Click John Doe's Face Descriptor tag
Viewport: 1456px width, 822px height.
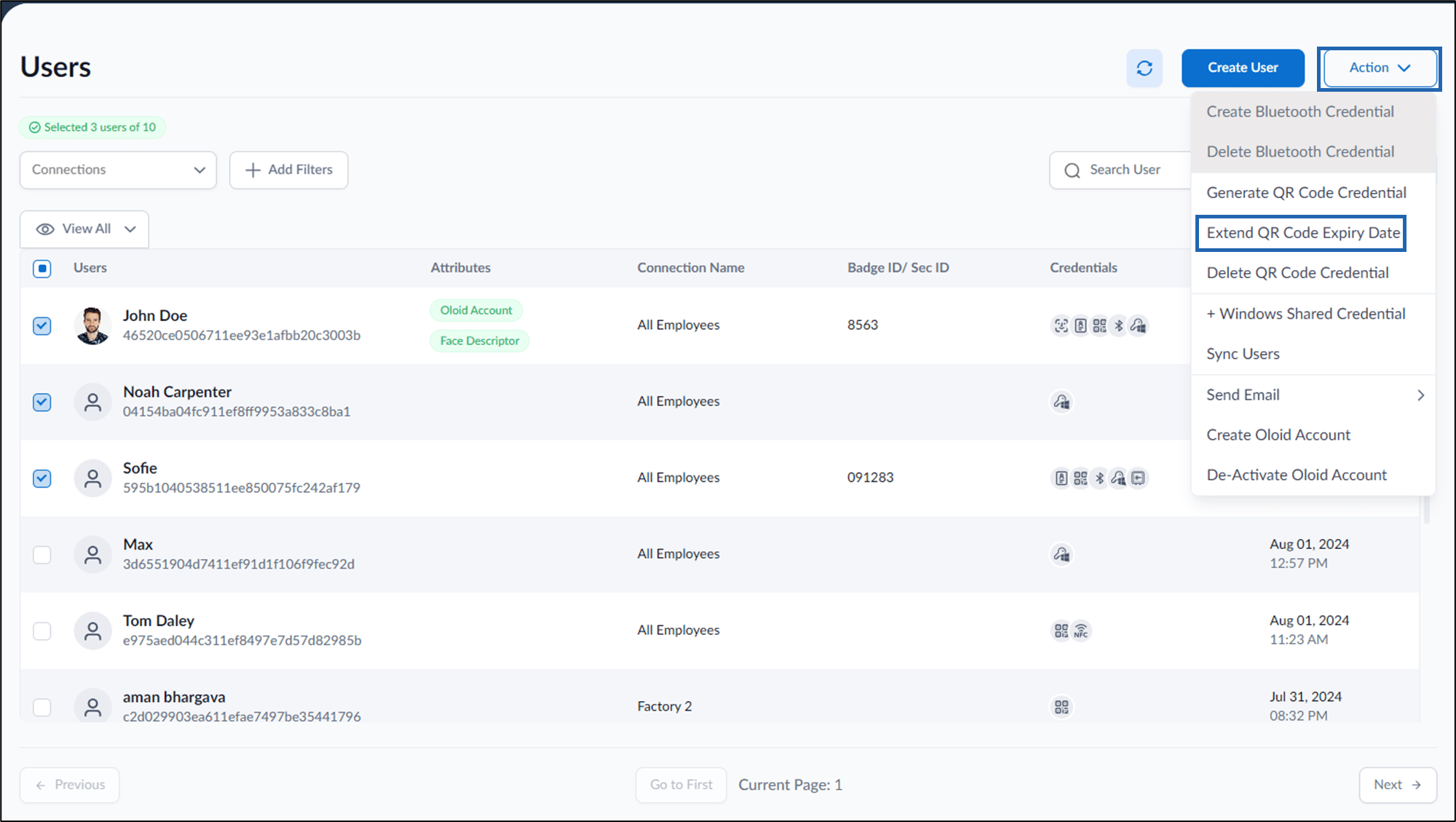479,341
